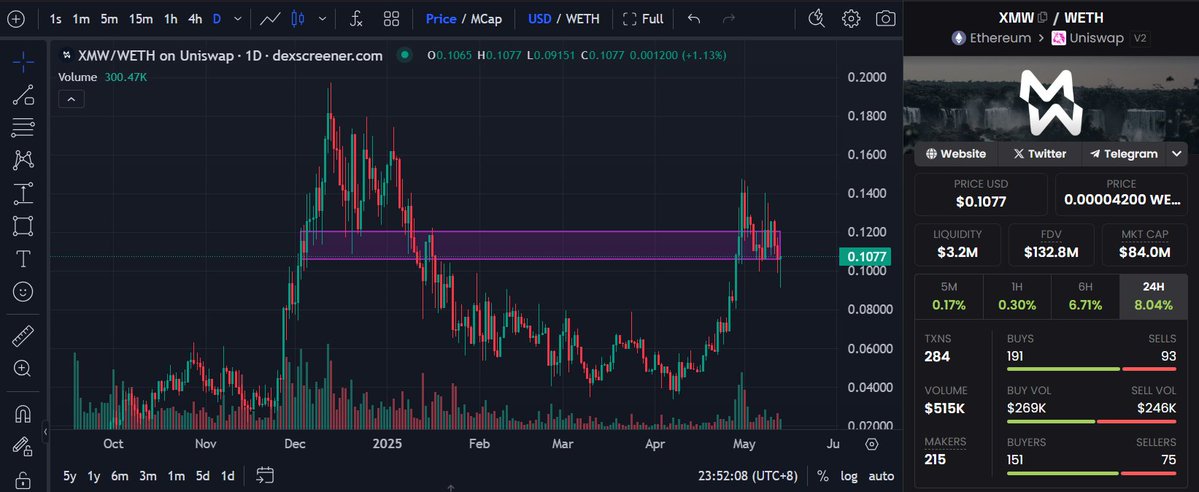Set range to 5d
The image size is (1199, 492).
(x=203, y=476)
